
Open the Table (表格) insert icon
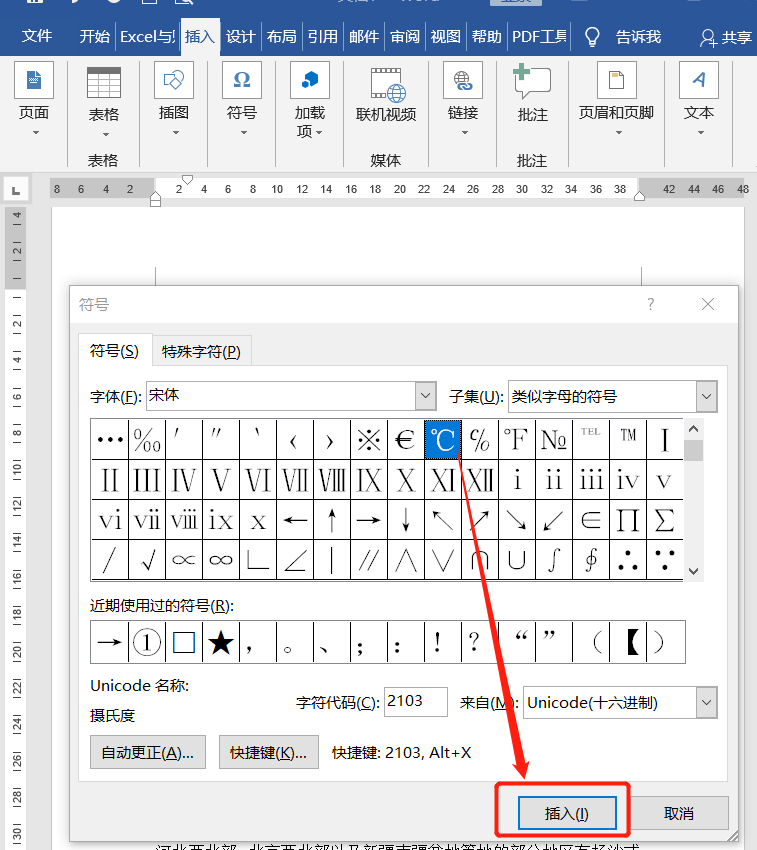point(104,82)
